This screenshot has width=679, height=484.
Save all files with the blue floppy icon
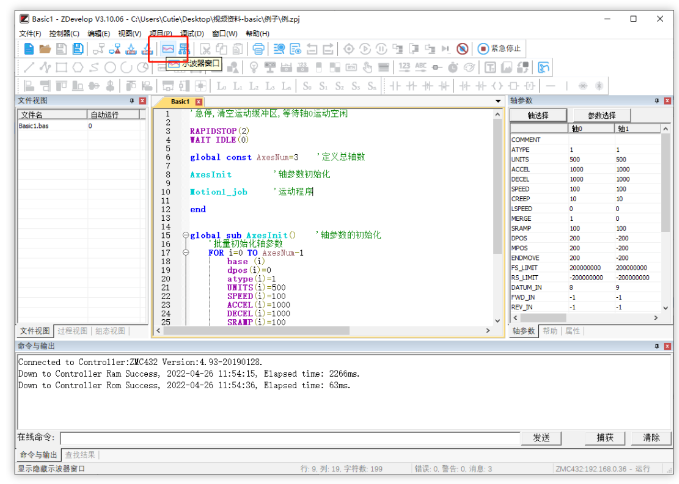(x=78, y=49)
